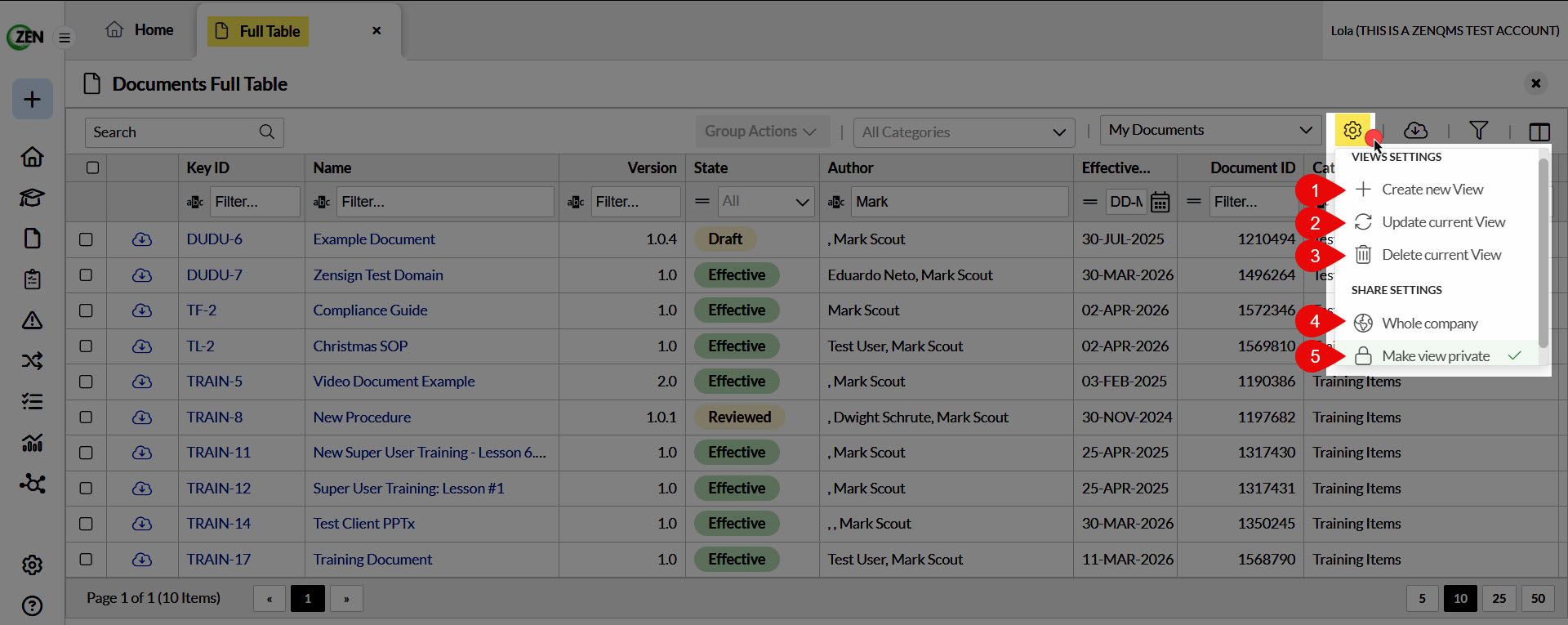The image size is (1568, 625).
Task: Open the TRAIN-12 key ID link
Action: tap(219, 489)
